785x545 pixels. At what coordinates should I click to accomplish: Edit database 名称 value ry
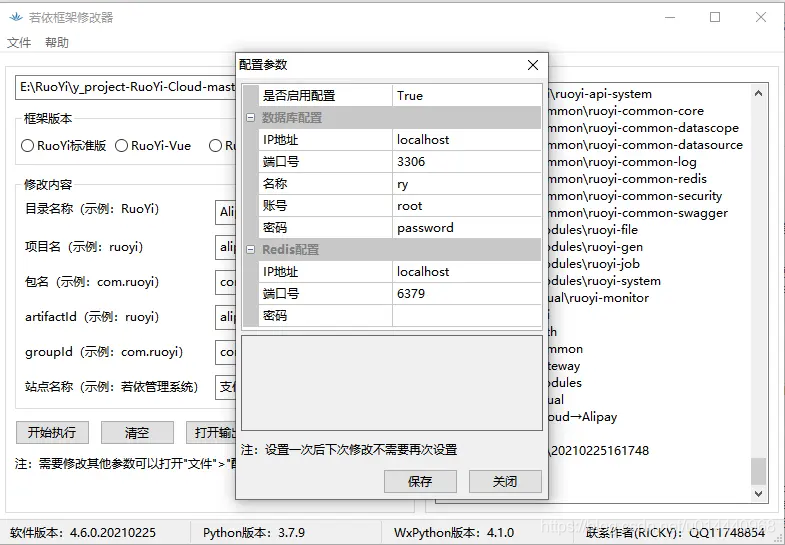(x=467, y=184)
